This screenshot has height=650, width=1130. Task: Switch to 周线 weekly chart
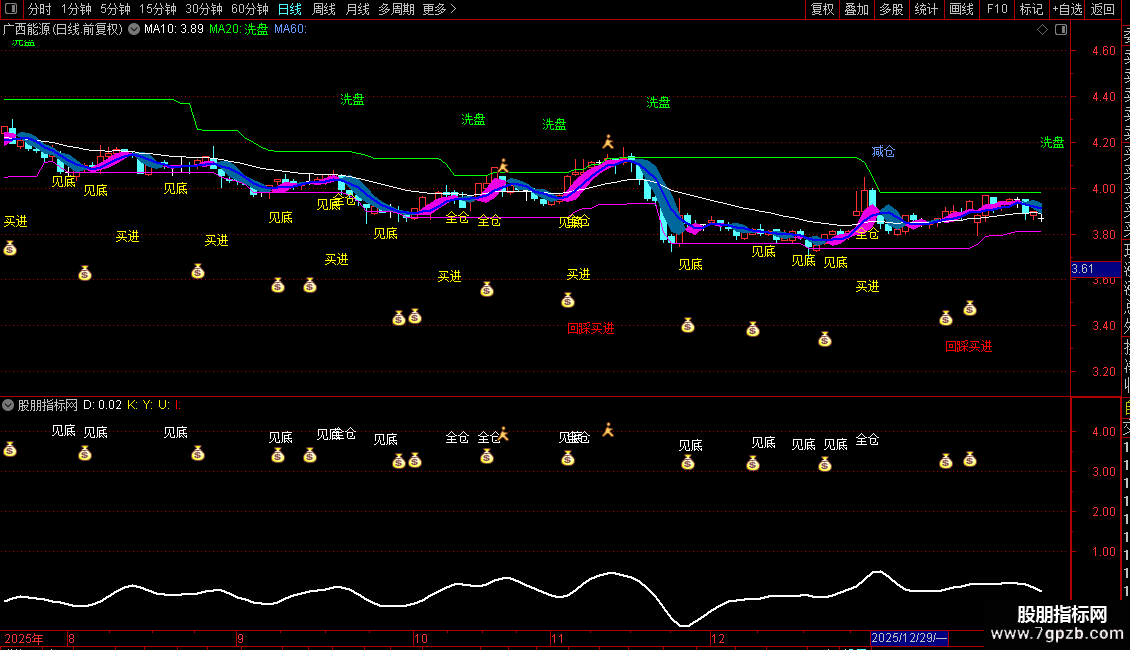pos(324,9)
